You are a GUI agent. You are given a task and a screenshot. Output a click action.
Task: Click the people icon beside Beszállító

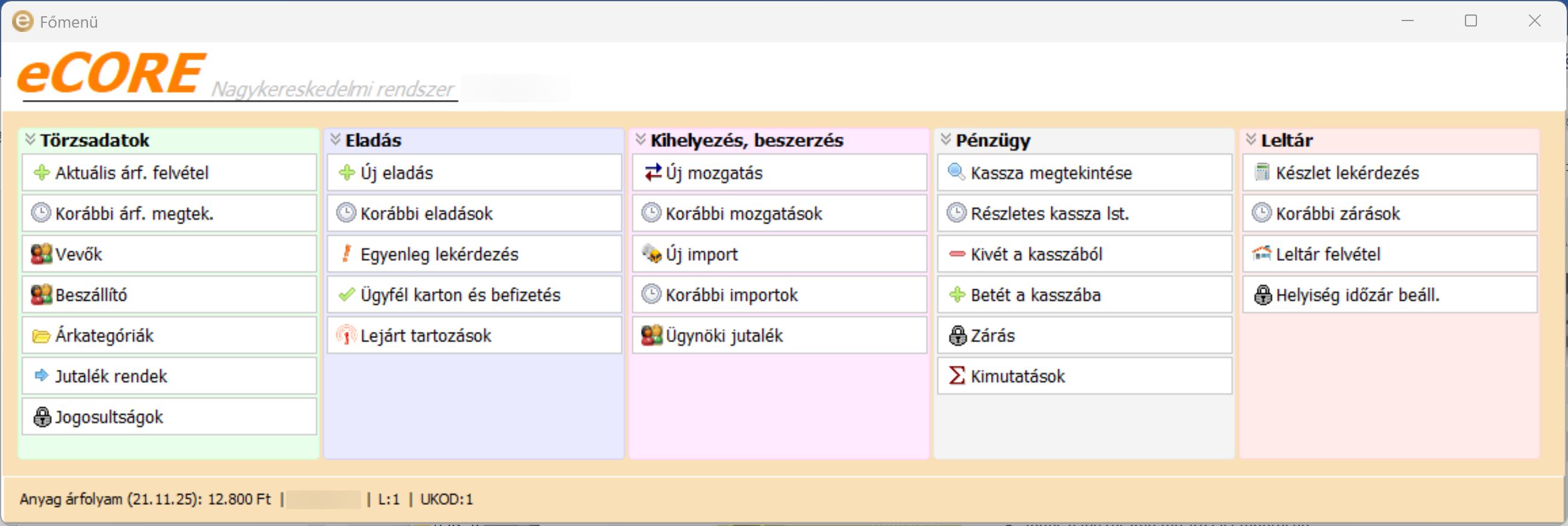tap(42, 295)
